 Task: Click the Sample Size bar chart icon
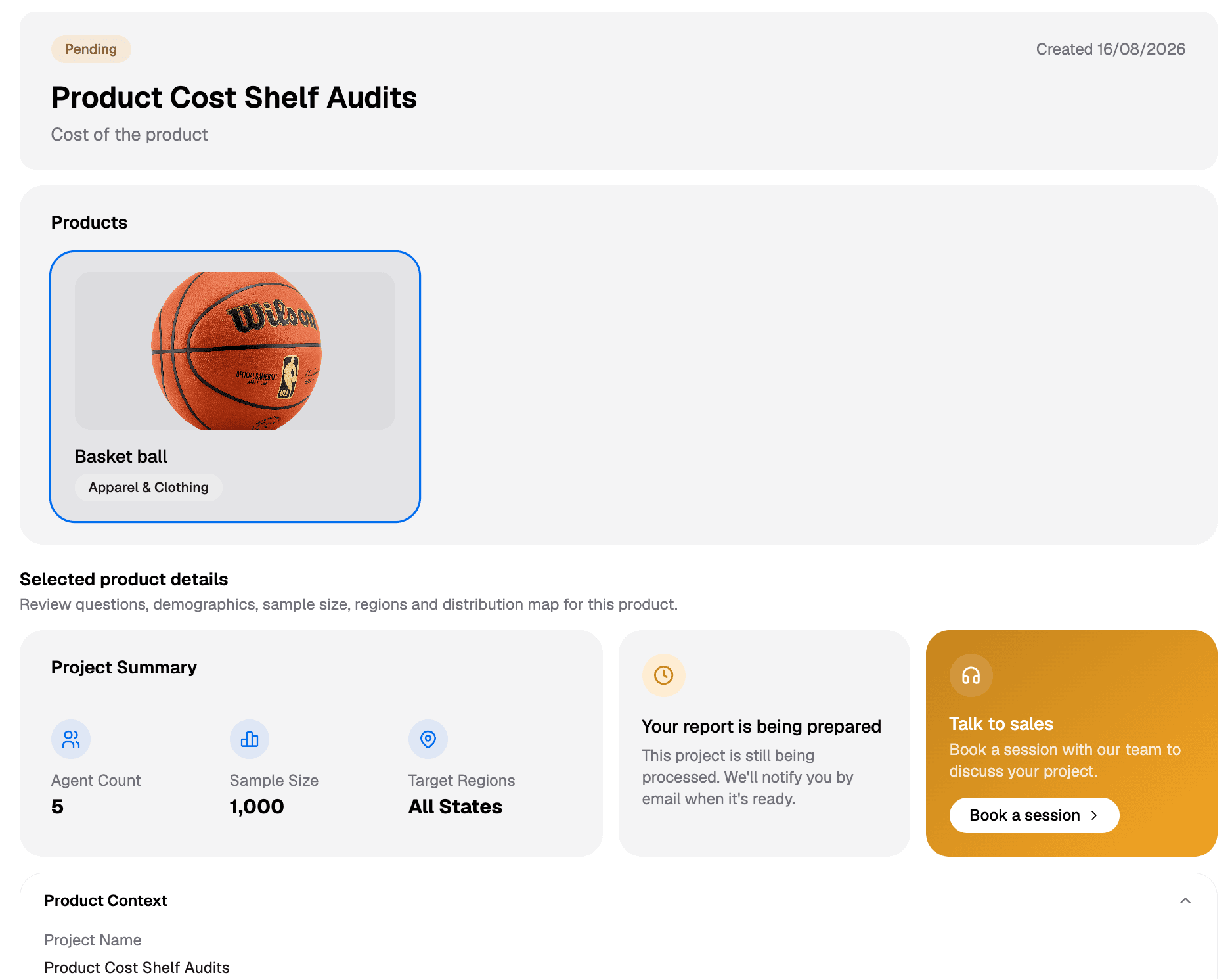click(250, 739)
